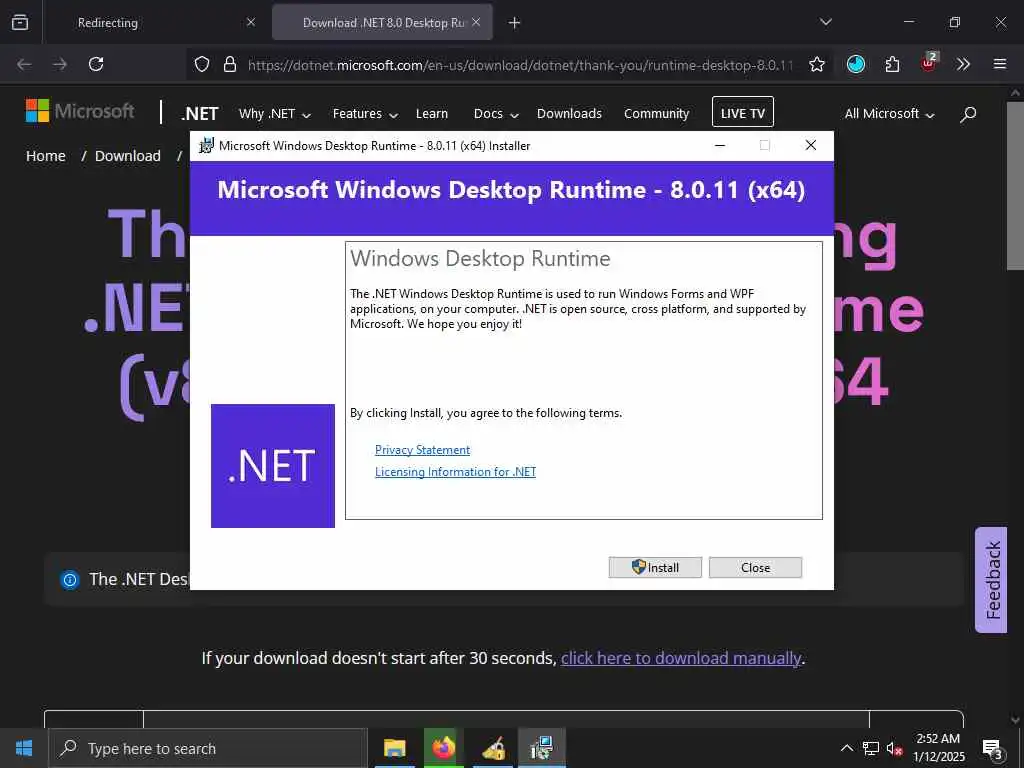Open the Downloads menu item
Image resolution: width=1024 pixels, height=768 pixels.
pos(569,114)
